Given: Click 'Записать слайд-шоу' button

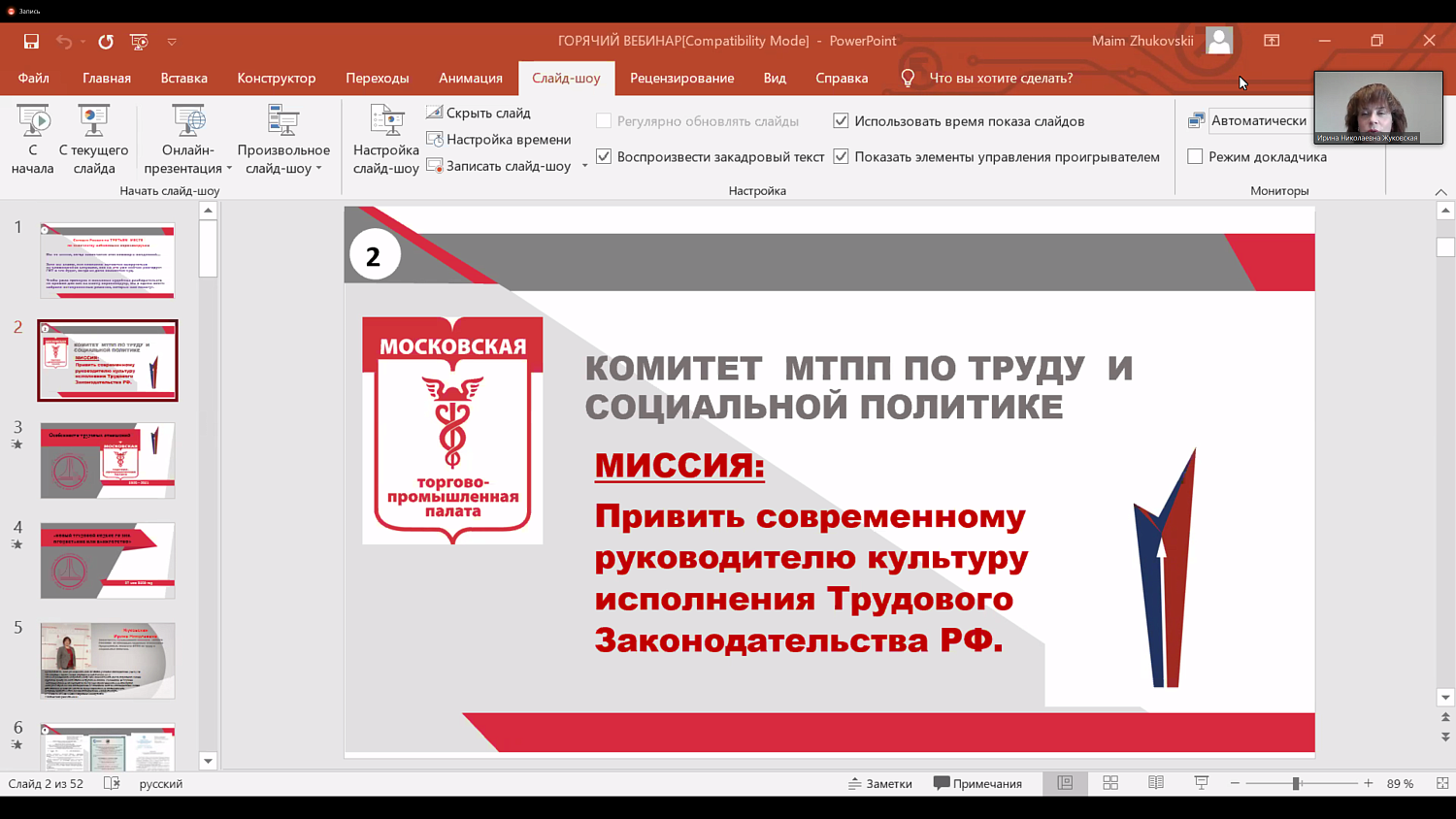Looking at the screenshot, I should point(499,166).
